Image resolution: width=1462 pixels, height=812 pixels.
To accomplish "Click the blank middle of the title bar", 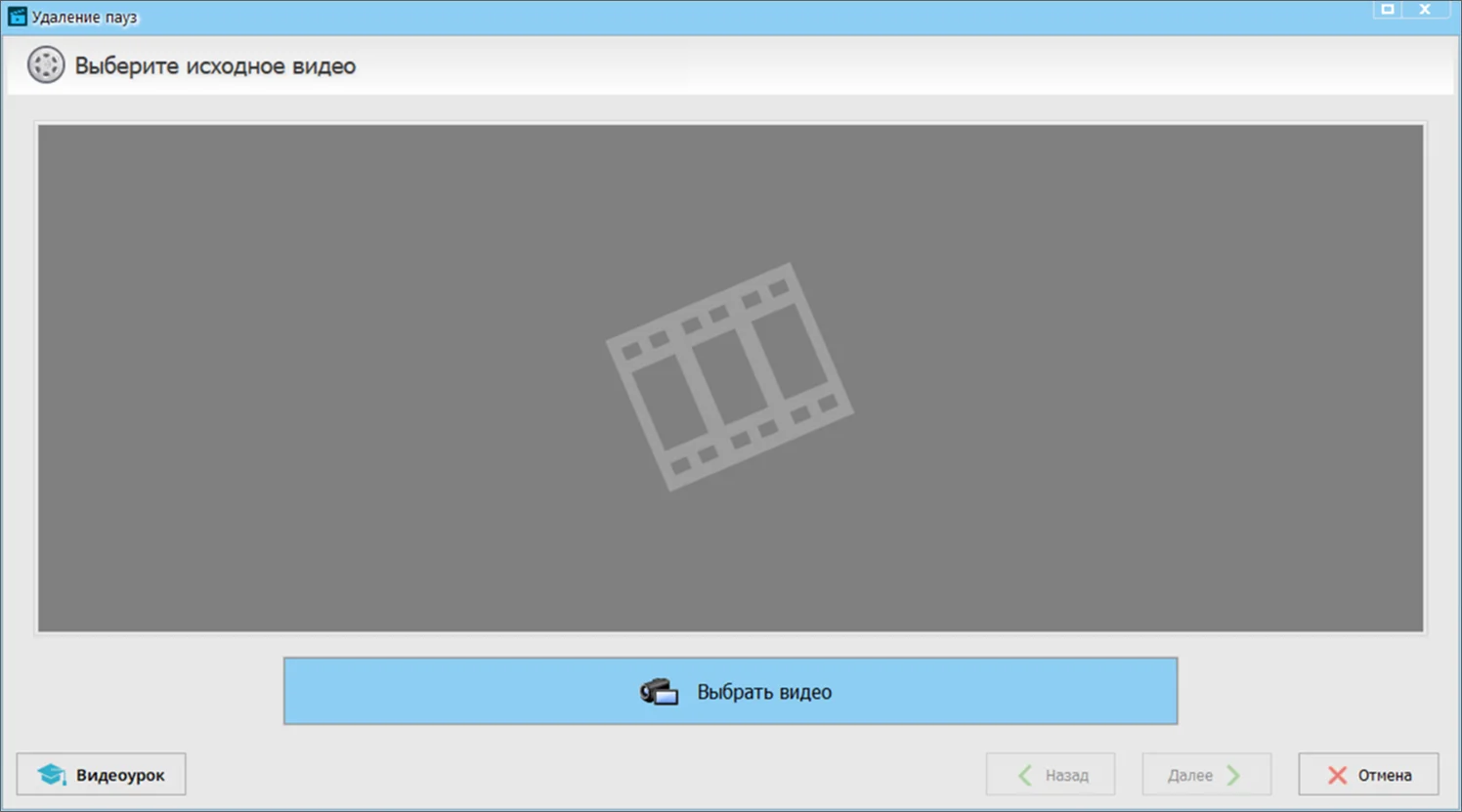I will (733, 18).
